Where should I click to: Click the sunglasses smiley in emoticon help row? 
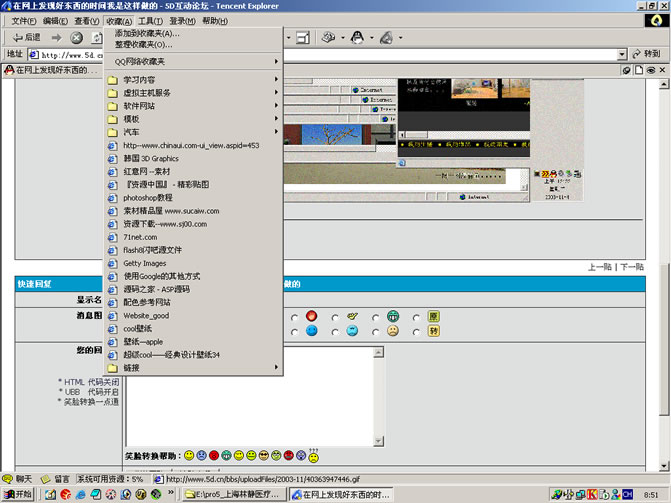(x=264, y=456)
